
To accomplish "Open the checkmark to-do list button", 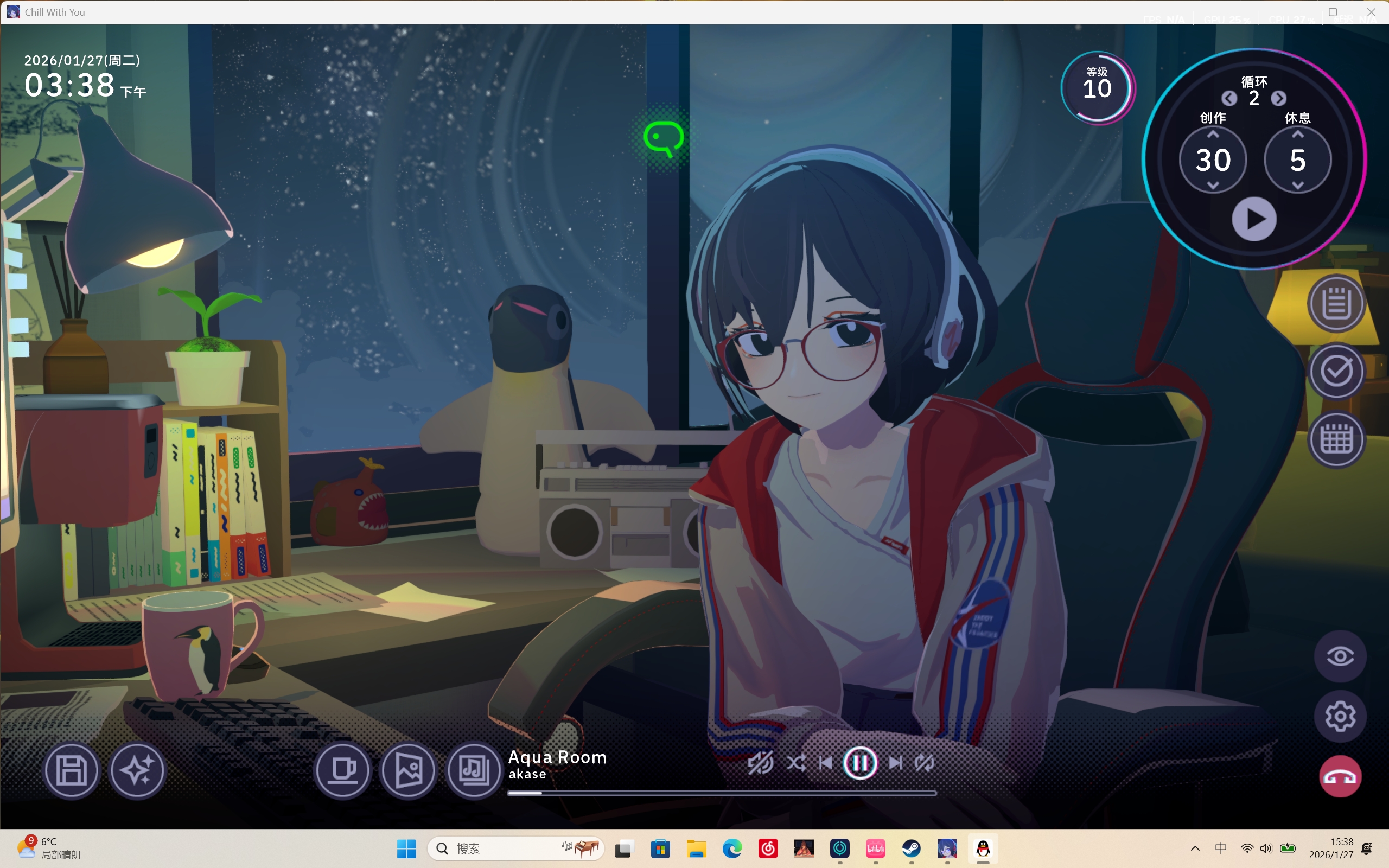I will click(x=1337, y=372).
